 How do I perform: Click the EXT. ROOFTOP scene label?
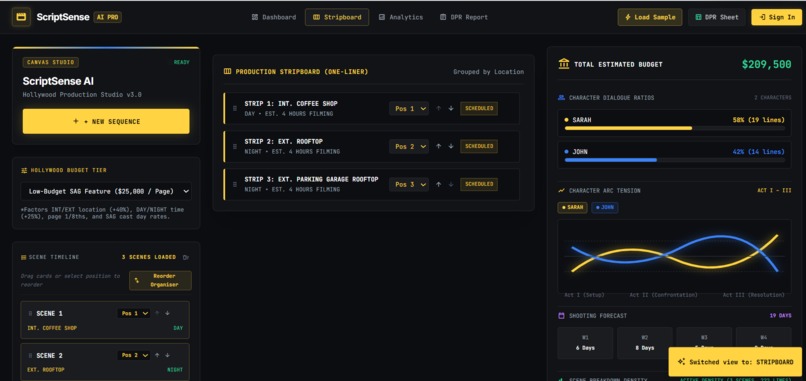click(x=46, y=370)
